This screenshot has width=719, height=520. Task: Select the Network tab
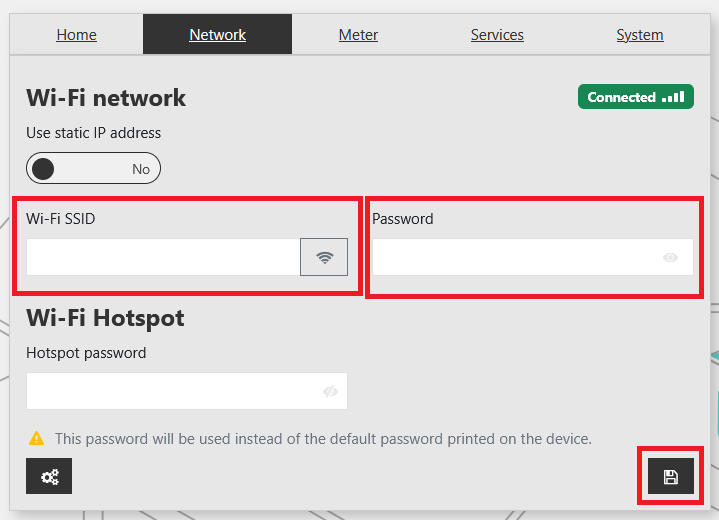coord(217,35)
